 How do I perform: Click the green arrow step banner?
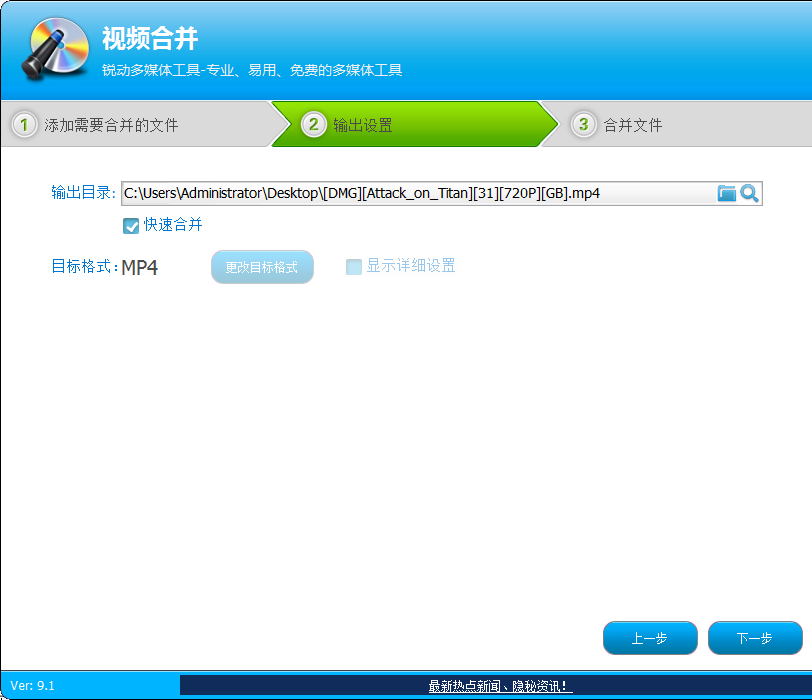[420, 124]
